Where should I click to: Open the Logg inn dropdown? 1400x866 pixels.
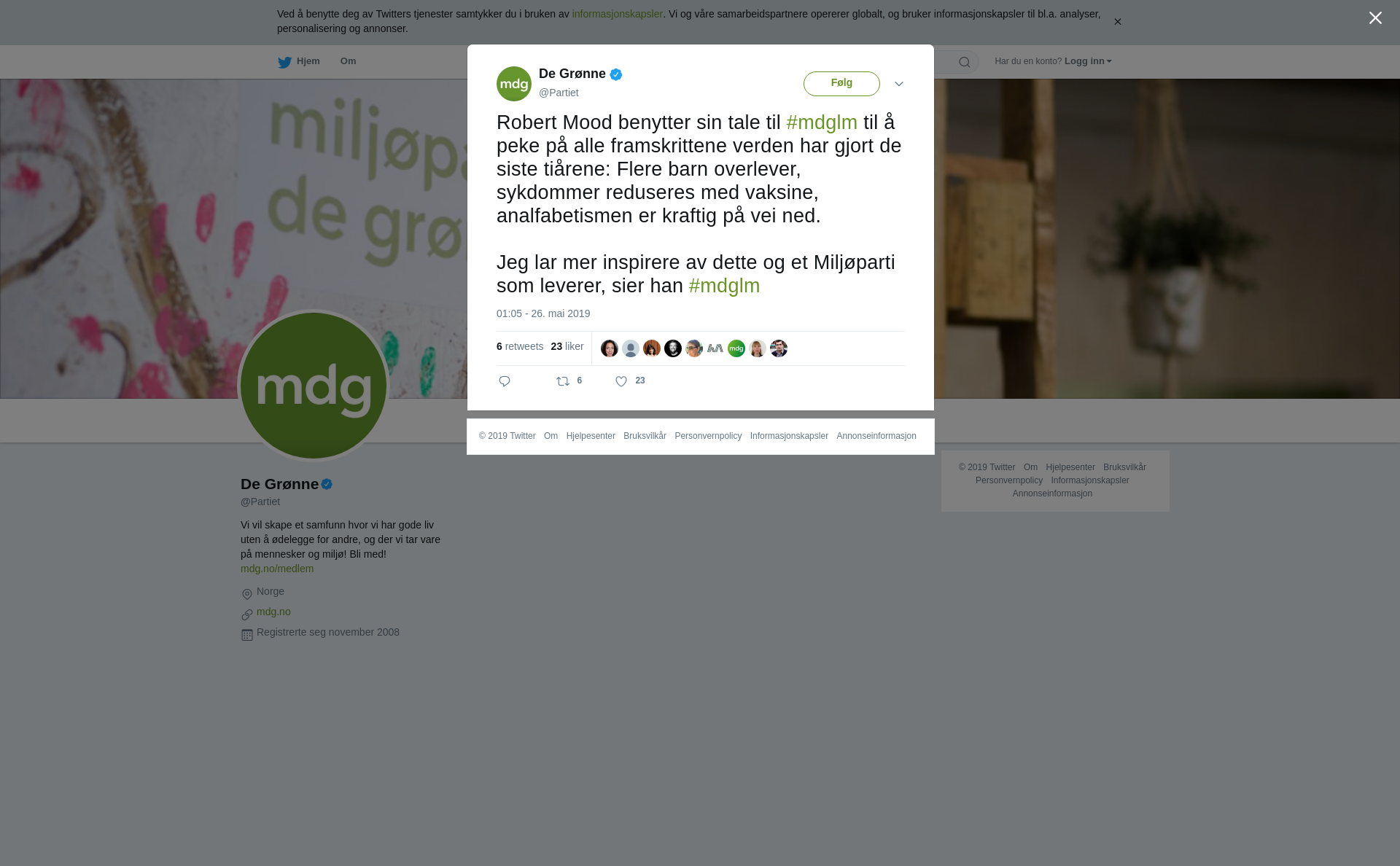click(x=1088, y=61)
